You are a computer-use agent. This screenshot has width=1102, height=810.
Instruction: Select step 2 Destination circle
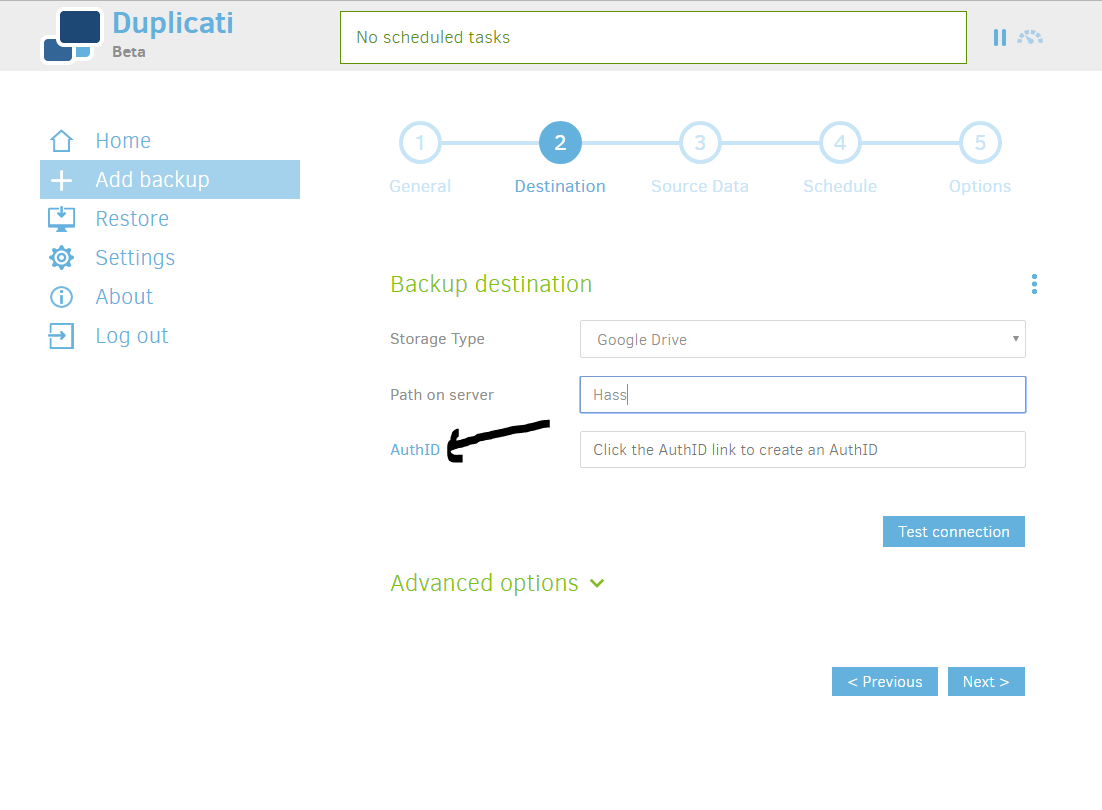[560, 143]
